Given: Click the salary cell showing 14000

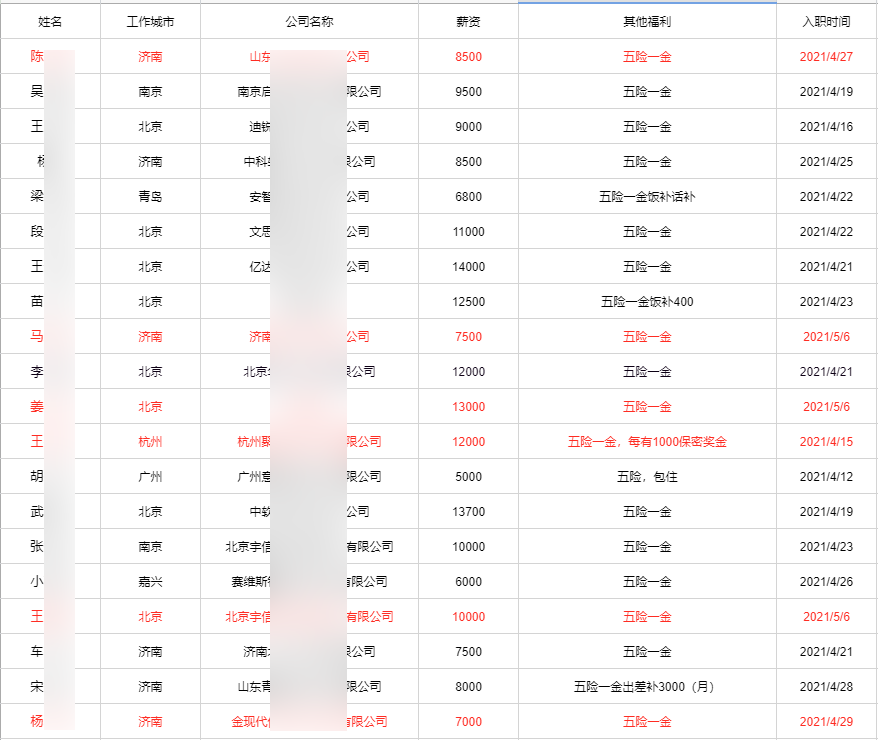Looking at the screenshot, I should point(468,267).
